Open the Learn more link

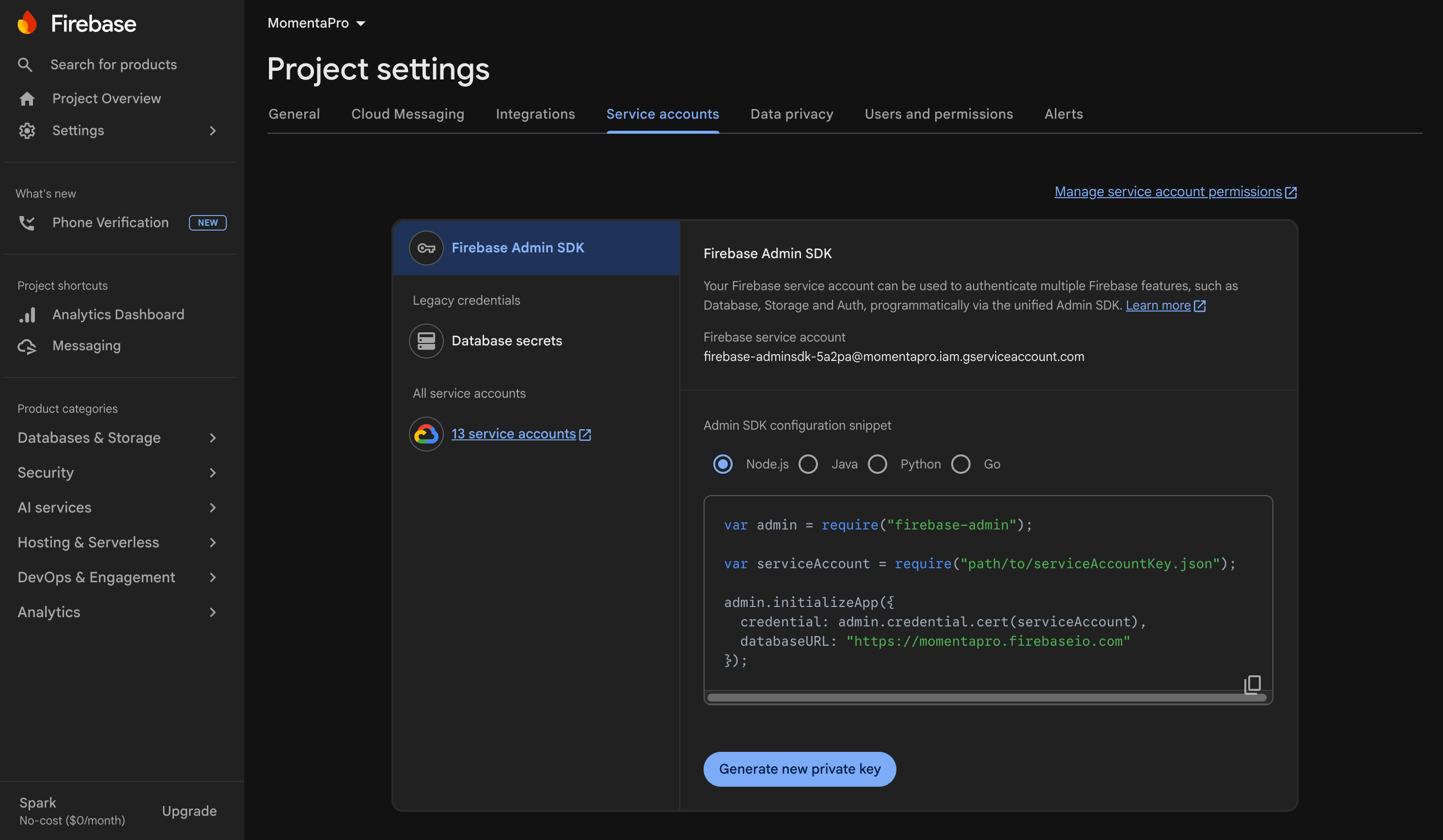click(x=1158, y=306)
